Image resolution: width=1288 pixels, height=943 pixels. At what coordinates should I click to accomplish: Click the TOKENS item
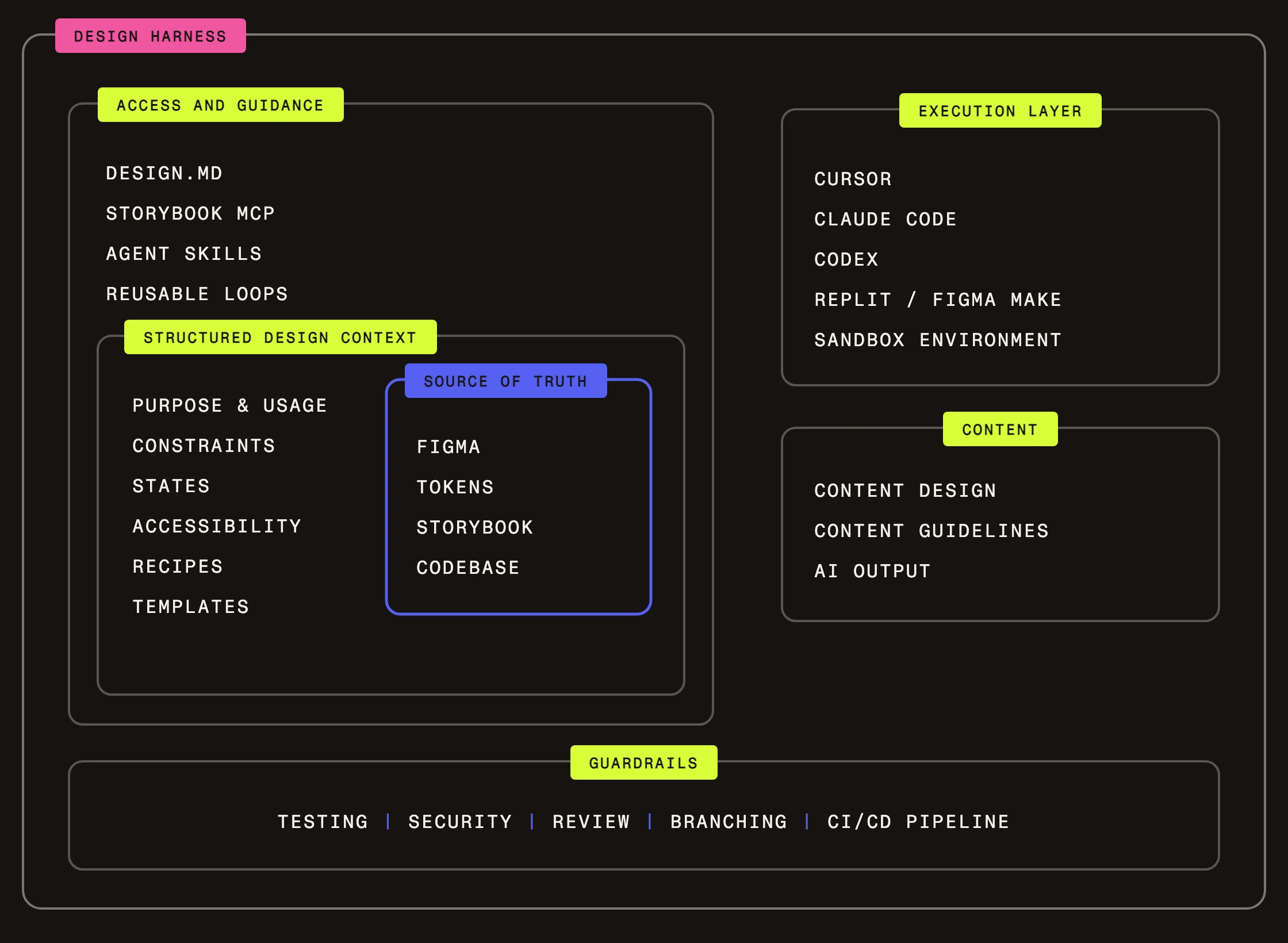coord(455,487)
